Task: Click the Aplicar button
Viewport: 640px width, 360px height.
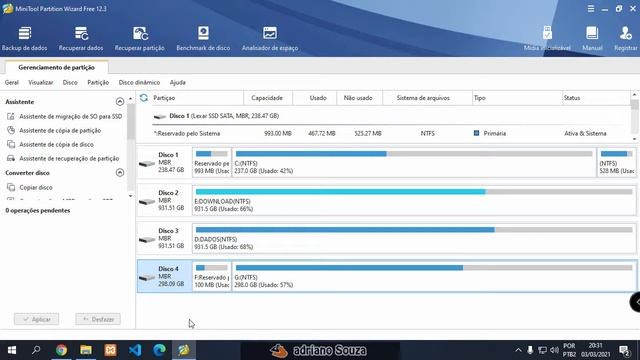Action: tap(36, 319)
